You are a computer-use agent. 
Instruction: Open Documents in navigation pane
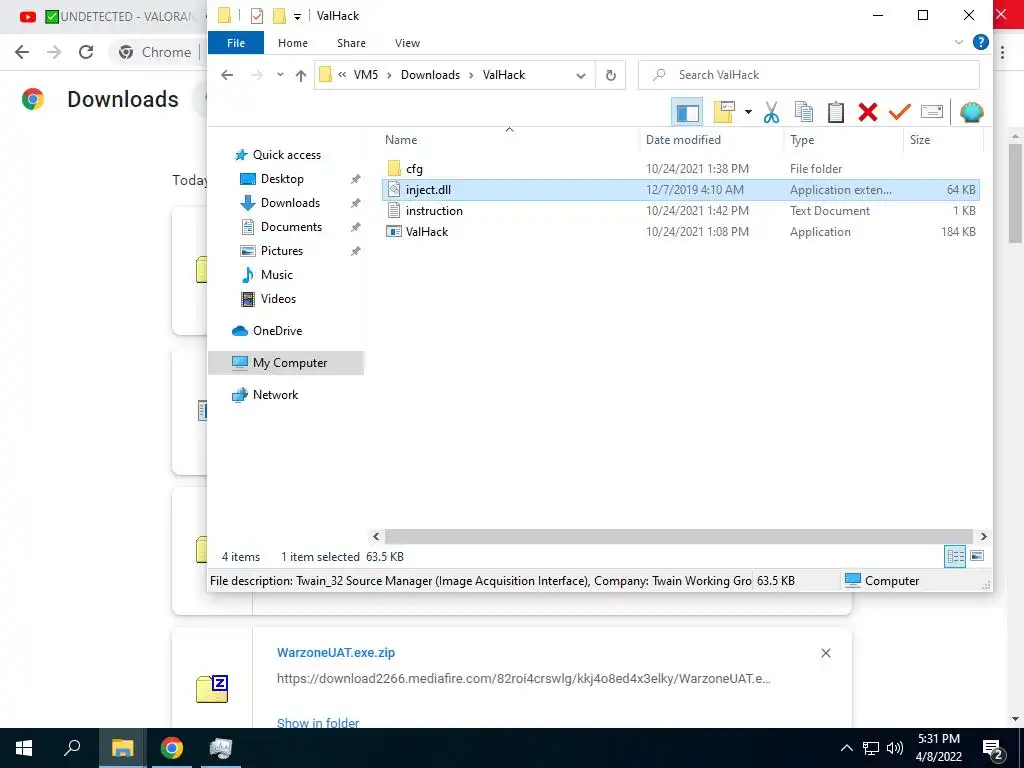click(x=291, y=227)
